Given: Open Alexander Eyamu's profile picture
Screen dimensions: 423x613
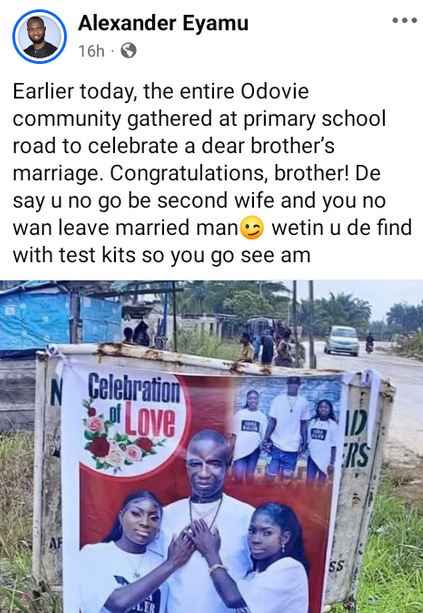Looking at the screenshot, I should point(39,36).
